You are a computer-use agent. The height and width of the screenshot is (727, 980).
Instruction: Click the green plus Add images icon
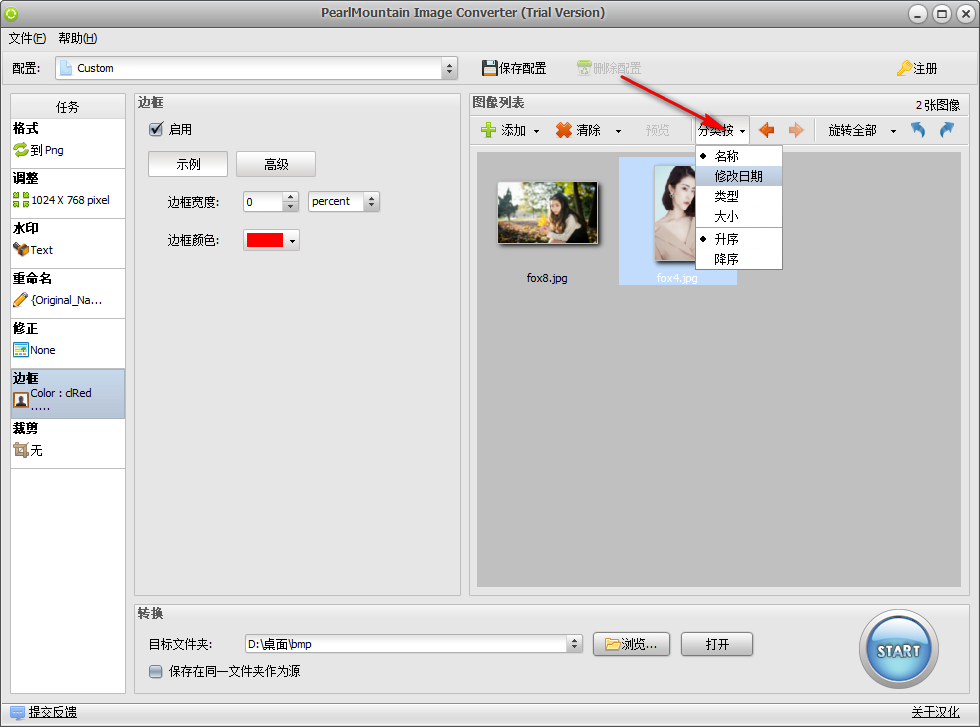click(488, 130)
